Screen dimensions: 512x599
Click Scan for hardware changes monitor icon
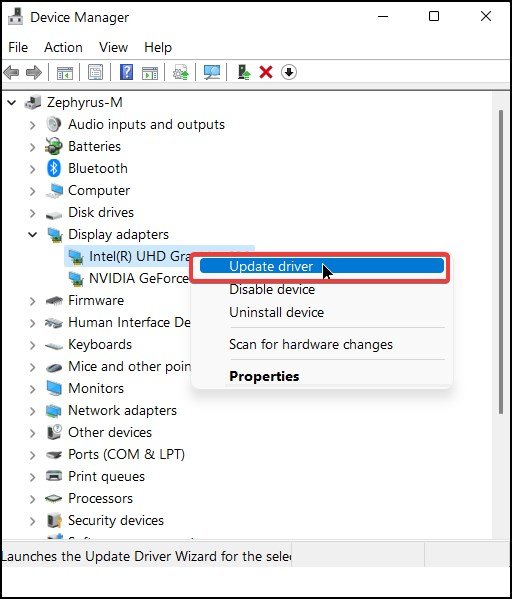pos(212,72)
